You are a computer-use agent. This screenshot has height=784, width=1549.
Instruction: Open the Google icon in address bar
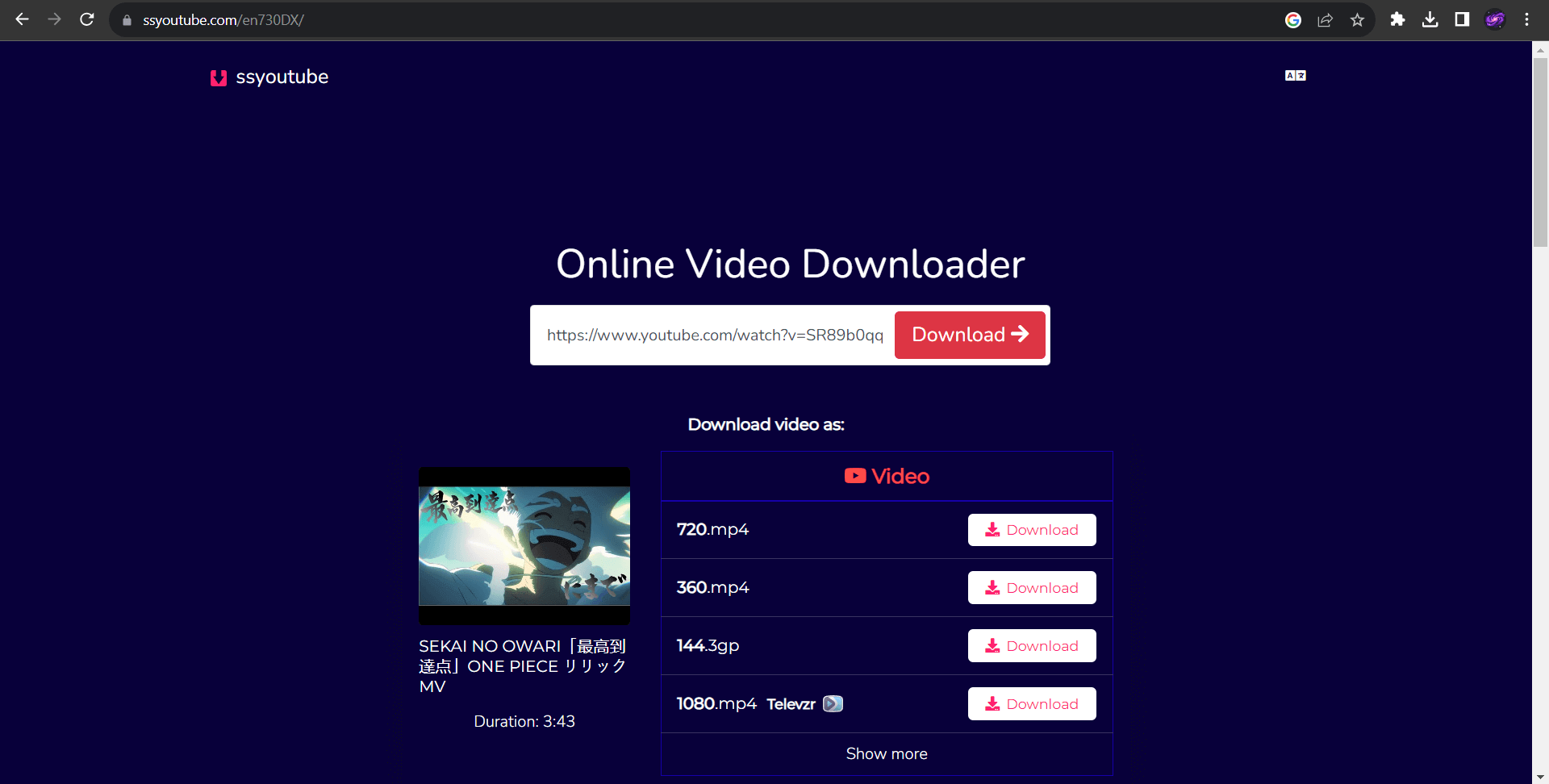1293,20
